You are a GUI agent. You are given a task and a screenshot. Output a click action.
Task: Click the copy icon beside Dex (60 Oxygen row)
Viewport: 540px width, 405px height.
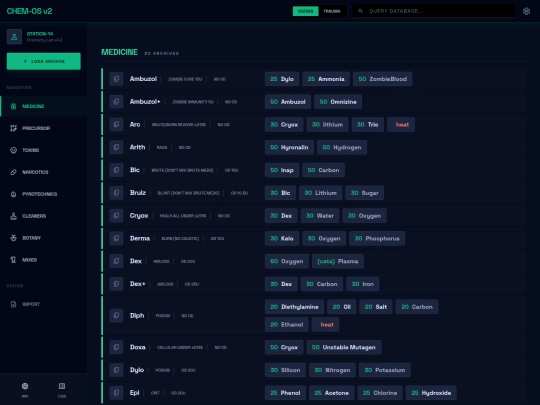click(x=116, y=261)
